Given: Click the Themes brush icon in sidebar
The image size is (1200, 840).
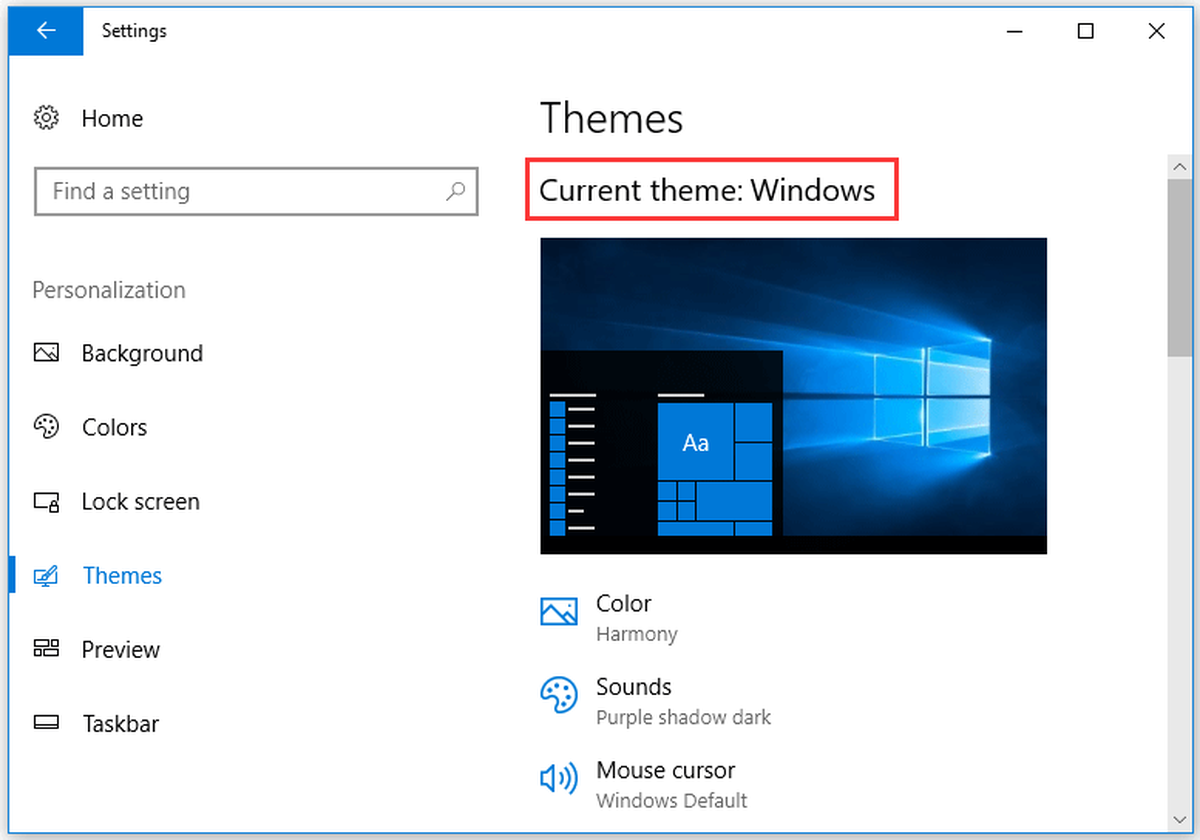Looking at the screenshot, I should pos(46,576).
